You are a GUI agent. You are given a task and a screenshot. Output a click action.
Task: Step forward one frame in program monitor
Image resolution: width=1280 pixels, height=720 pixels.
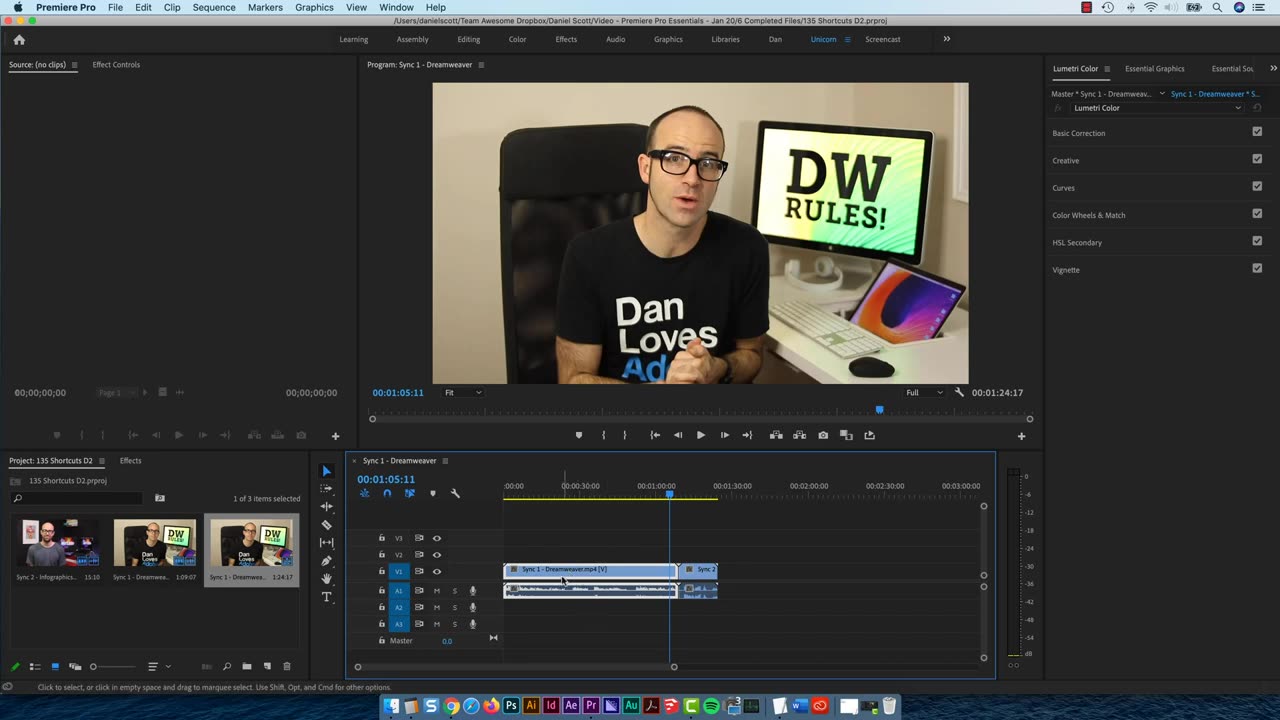point(725,435)
